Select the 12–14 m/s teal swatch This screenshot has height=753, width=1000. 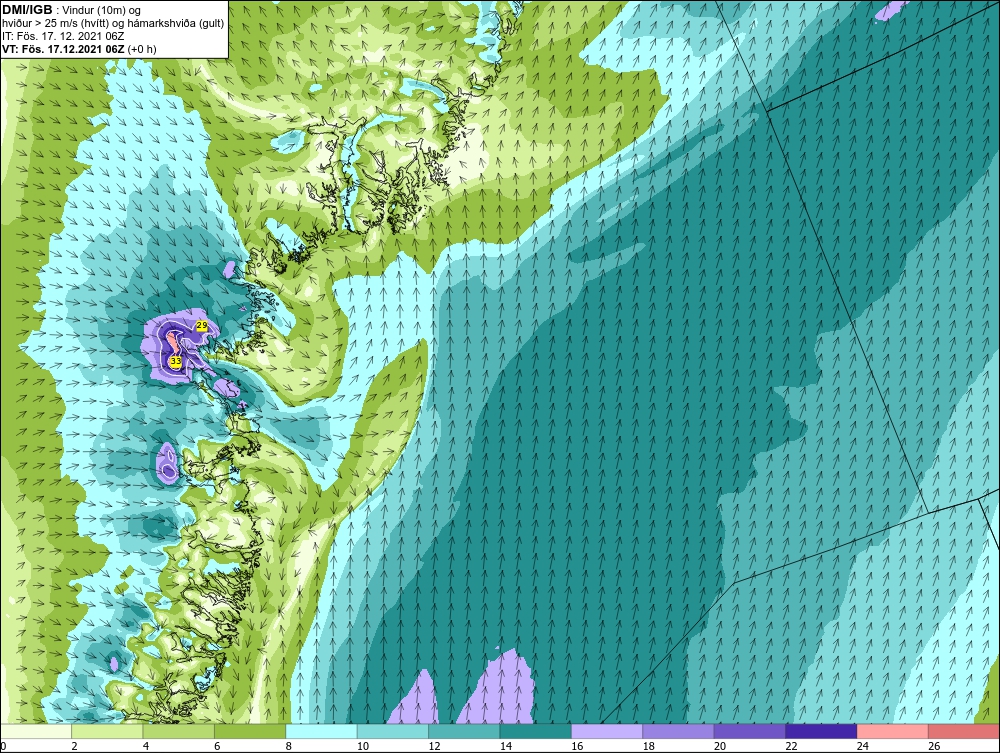coord(464,731)
